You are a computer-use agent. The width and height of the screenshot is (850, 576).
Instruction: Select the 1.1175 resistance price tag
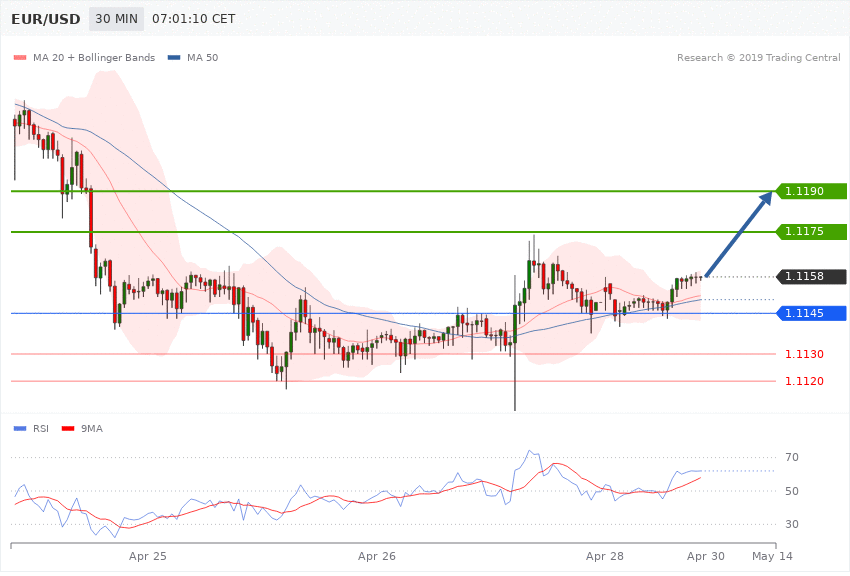point(809,231)
